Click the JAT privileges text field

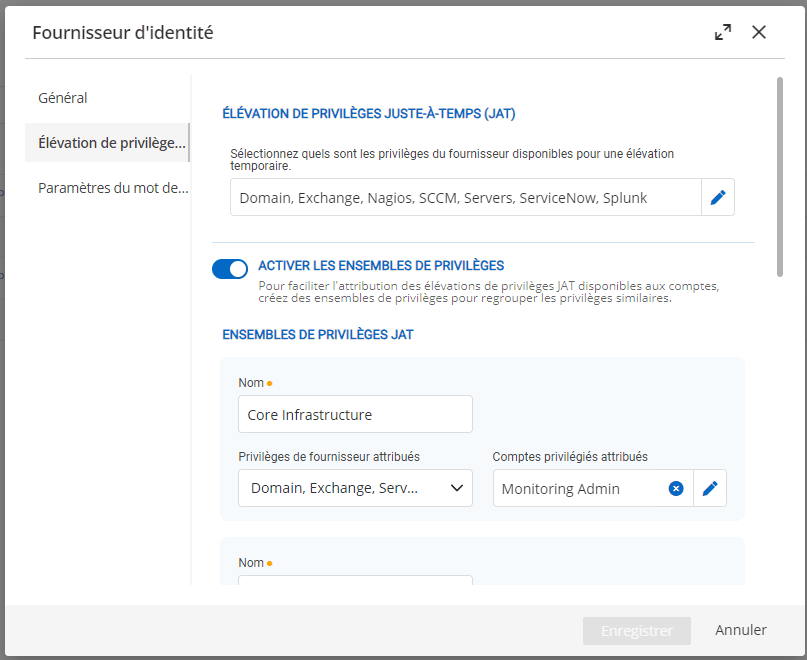point(465,198)
